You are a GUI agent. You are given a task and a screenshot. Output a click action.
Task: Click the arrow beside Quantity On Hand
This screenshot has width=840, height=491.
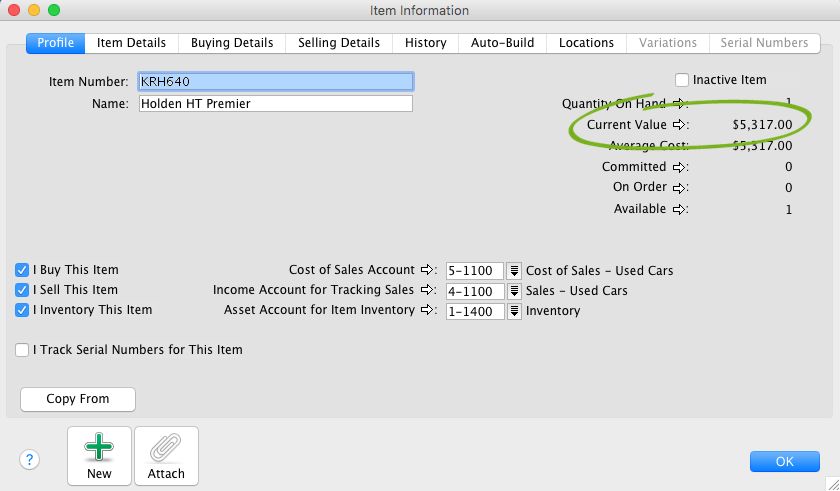680,103
